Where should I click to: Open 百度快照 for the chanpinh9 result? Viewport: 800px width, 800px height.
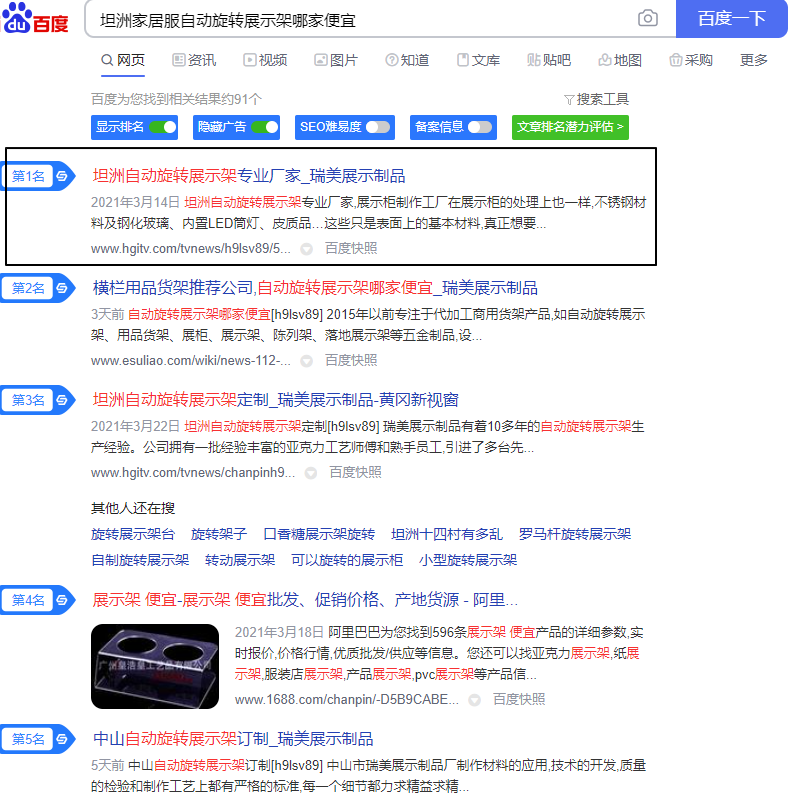pyautogui.click(x=355, y=472)
